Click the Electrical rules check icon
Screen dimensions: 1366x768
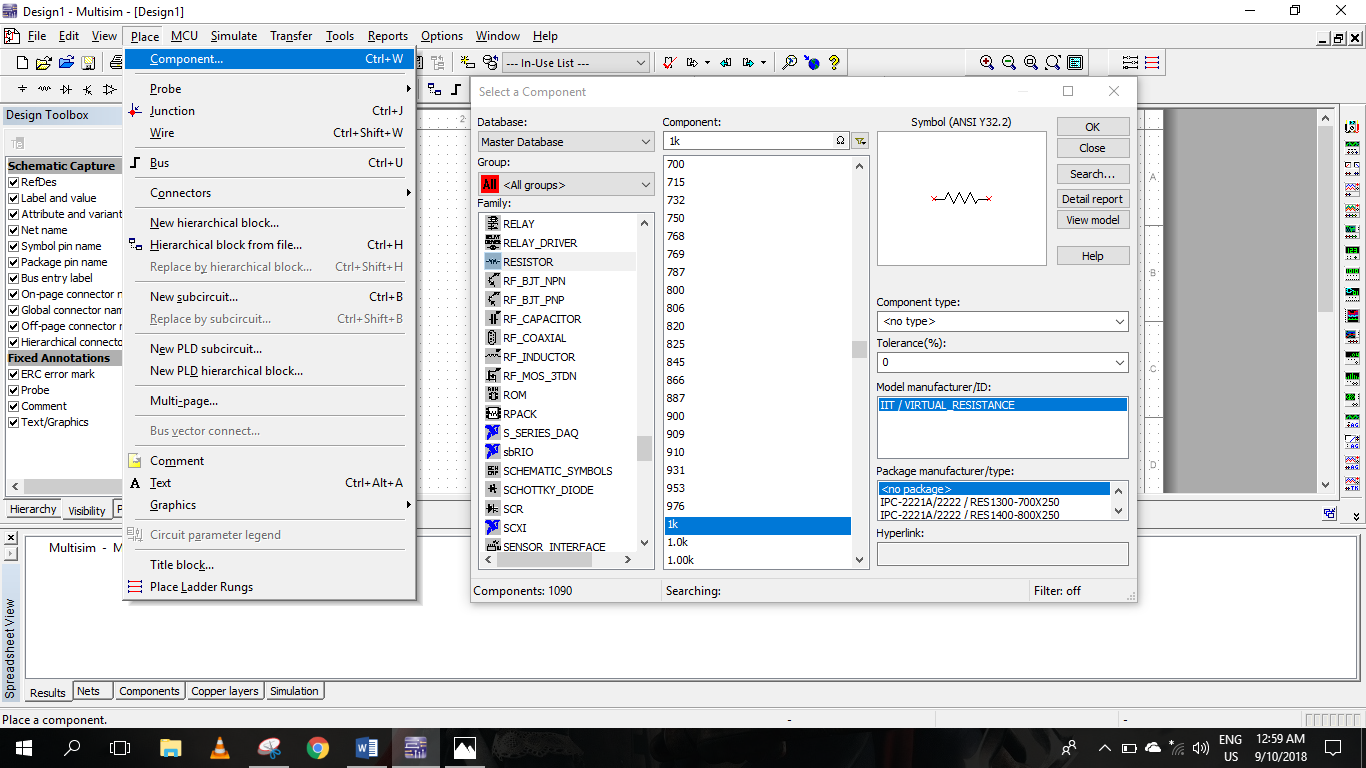(x=669, y=62)
